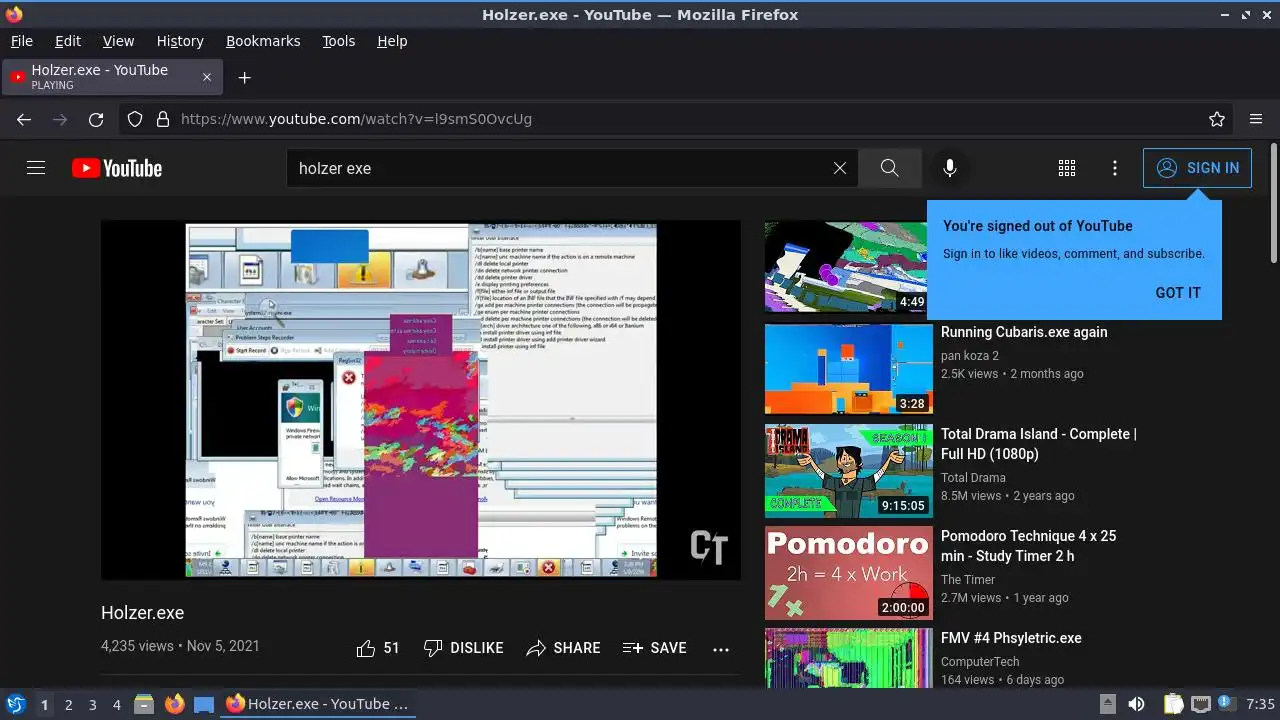This screenshot has width=1280, height=720.
Task: Go to the YouTube home logo
Action: pos(117,168)
